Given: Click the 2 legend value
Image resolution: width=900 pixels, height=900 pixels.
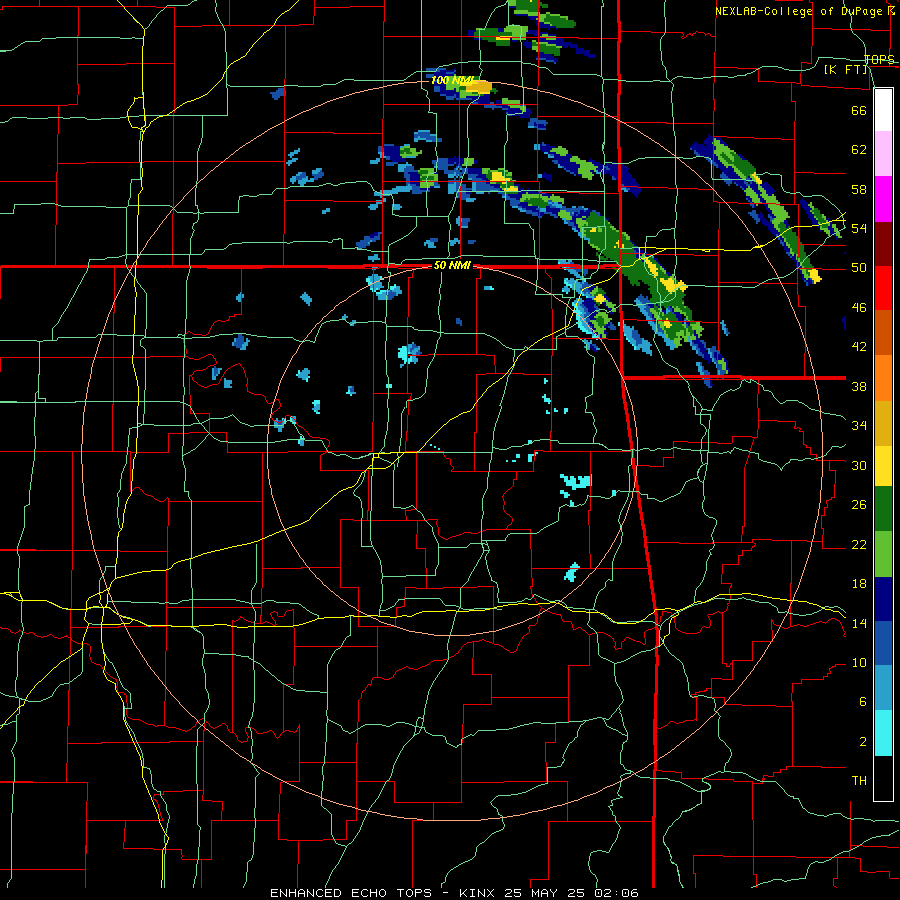Looking at the screenshot, I should 863,742.
